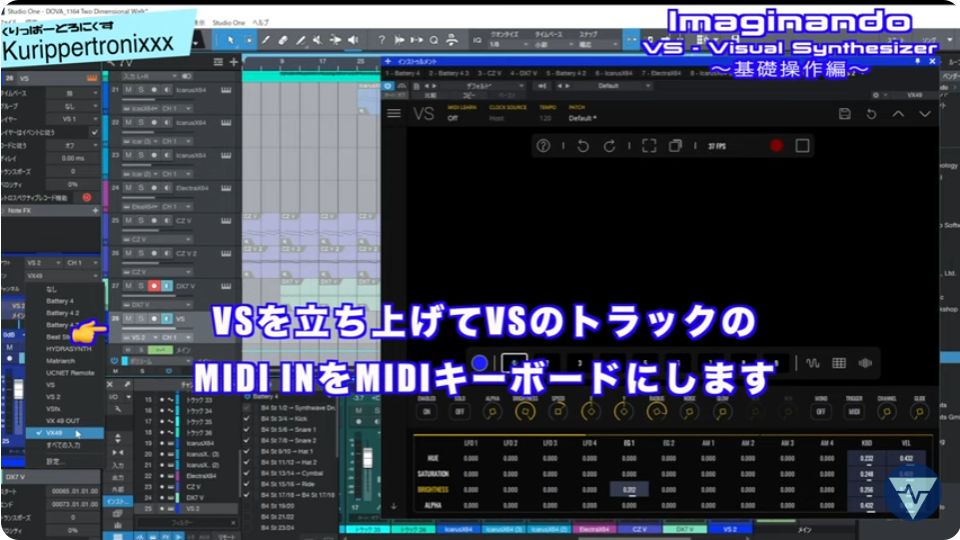Select Battery 4 in MIDI input list
The height and width of the screenshot is (540, 960).
point(59,301)
